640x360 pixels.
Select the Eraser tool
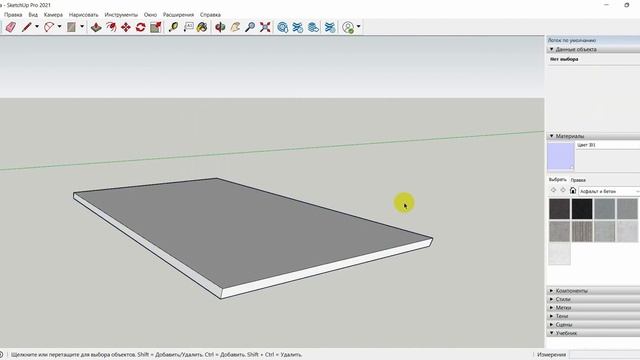point(11,27)
